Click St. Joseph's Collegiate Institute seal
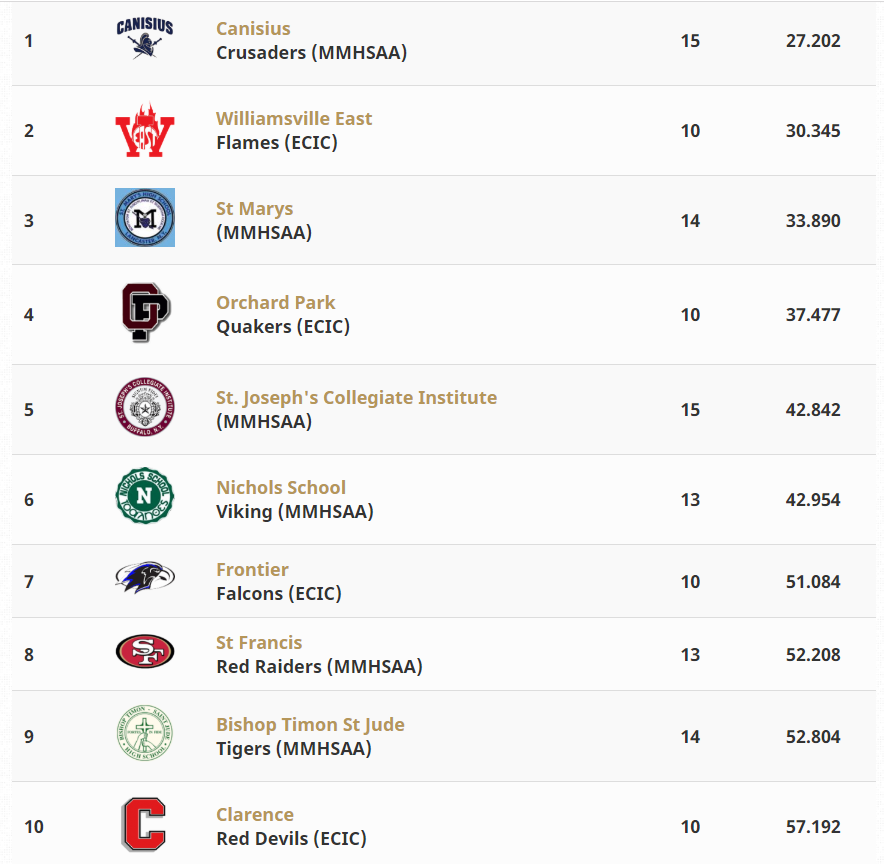The width and height of the screenshot is (884, 864). [x=145, y=407]
